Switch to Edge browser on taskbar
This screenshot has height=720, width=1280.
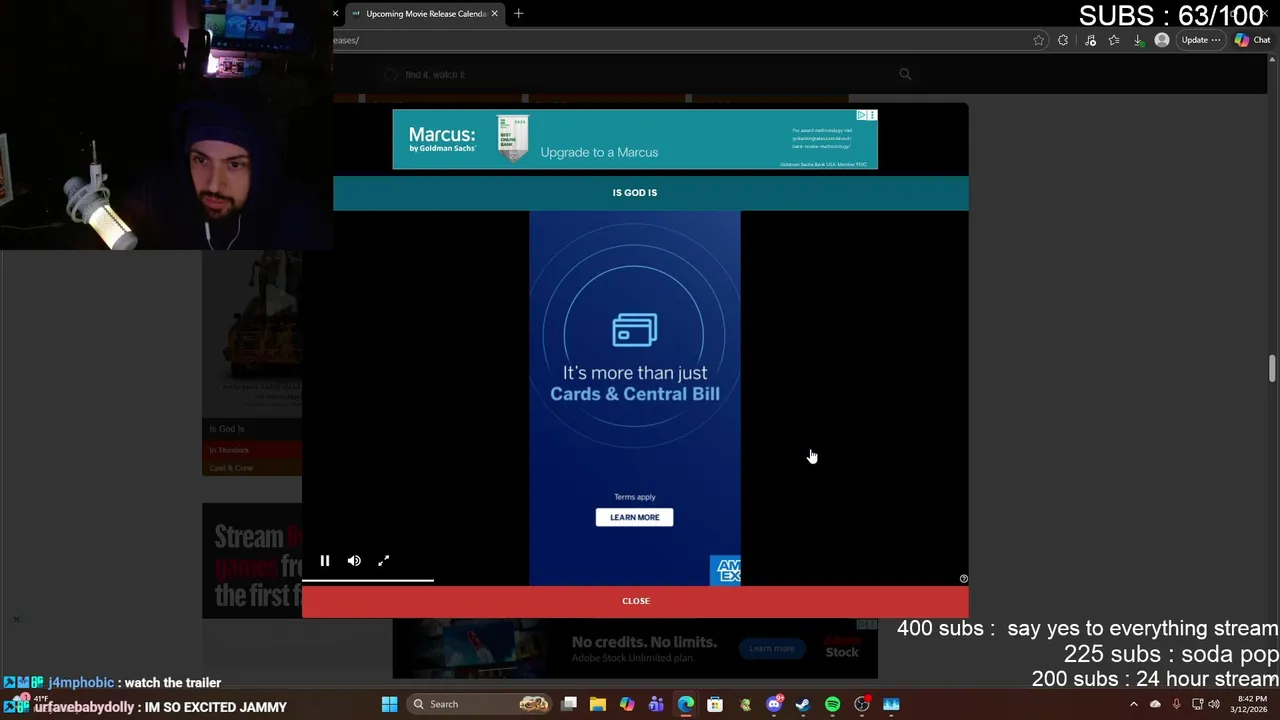pyautogui.click(x=686, y=704)
